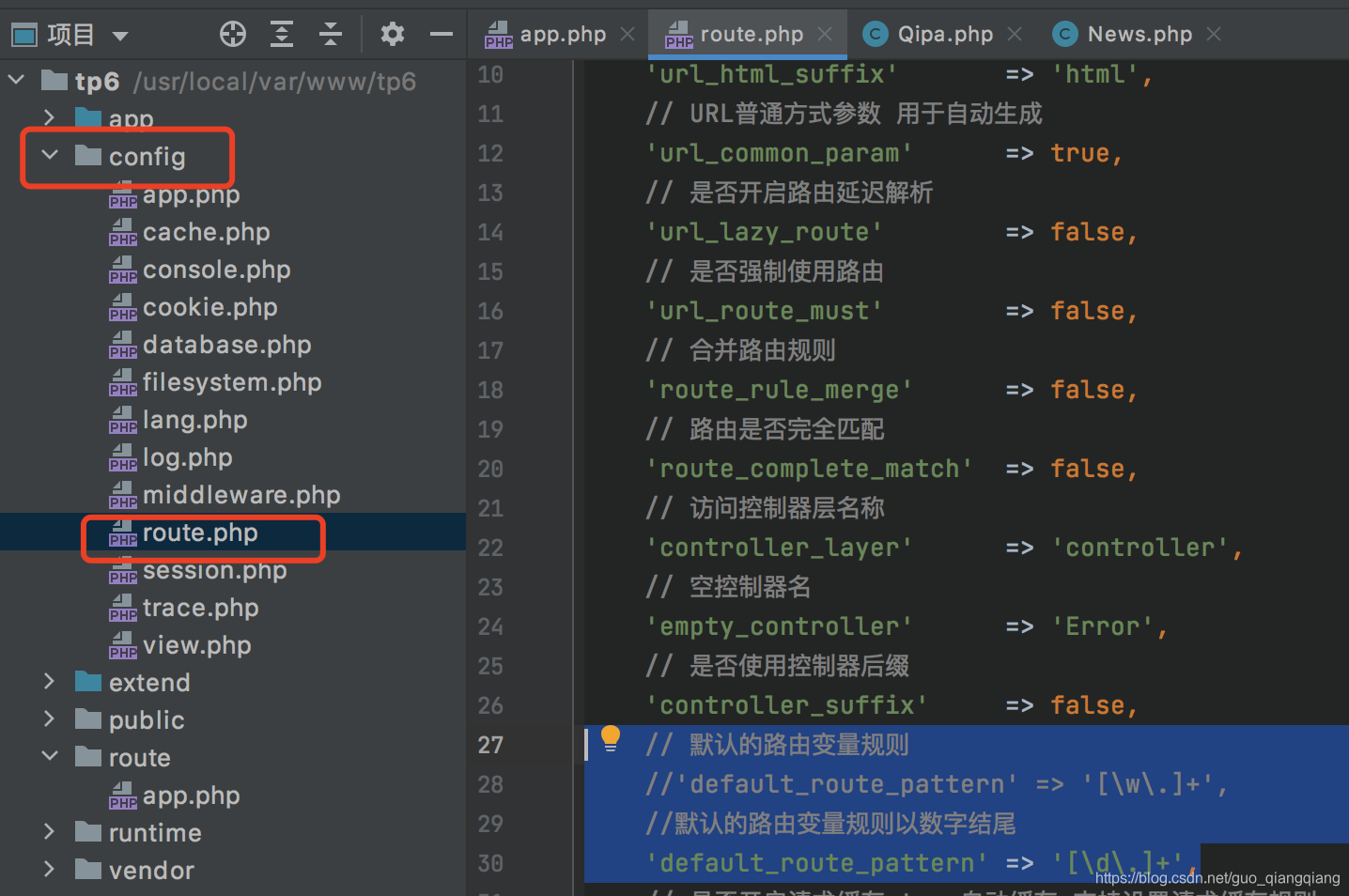
Task: Expand the extend folder
Action: click(50, 682)
